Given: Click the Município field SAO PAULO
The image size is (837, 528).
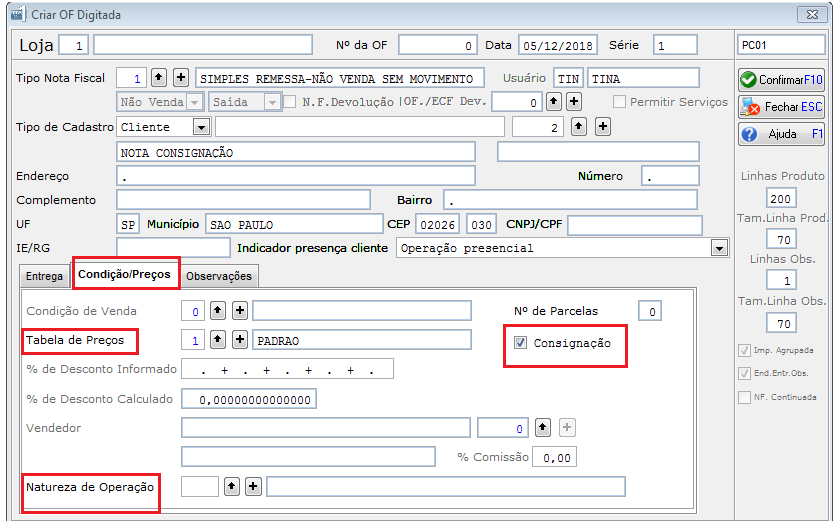Looking at the screenshot, I should [x=294, y=224].
